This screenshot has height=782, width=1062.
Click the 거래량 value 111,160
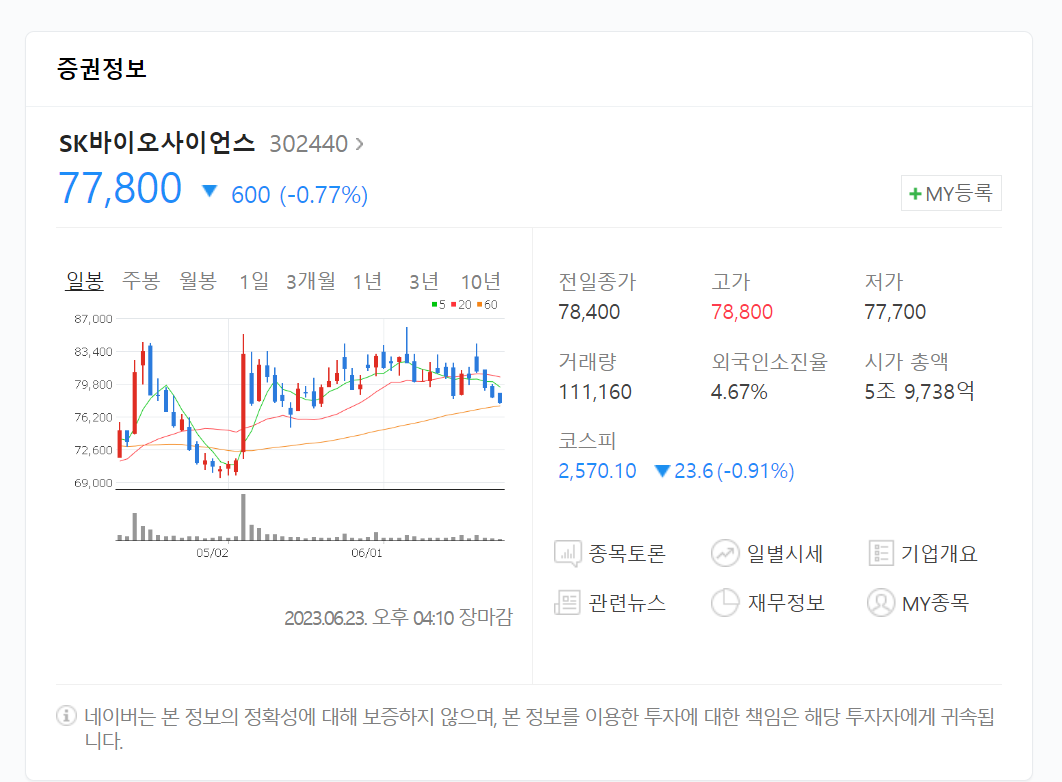click(x=595, y=392)
